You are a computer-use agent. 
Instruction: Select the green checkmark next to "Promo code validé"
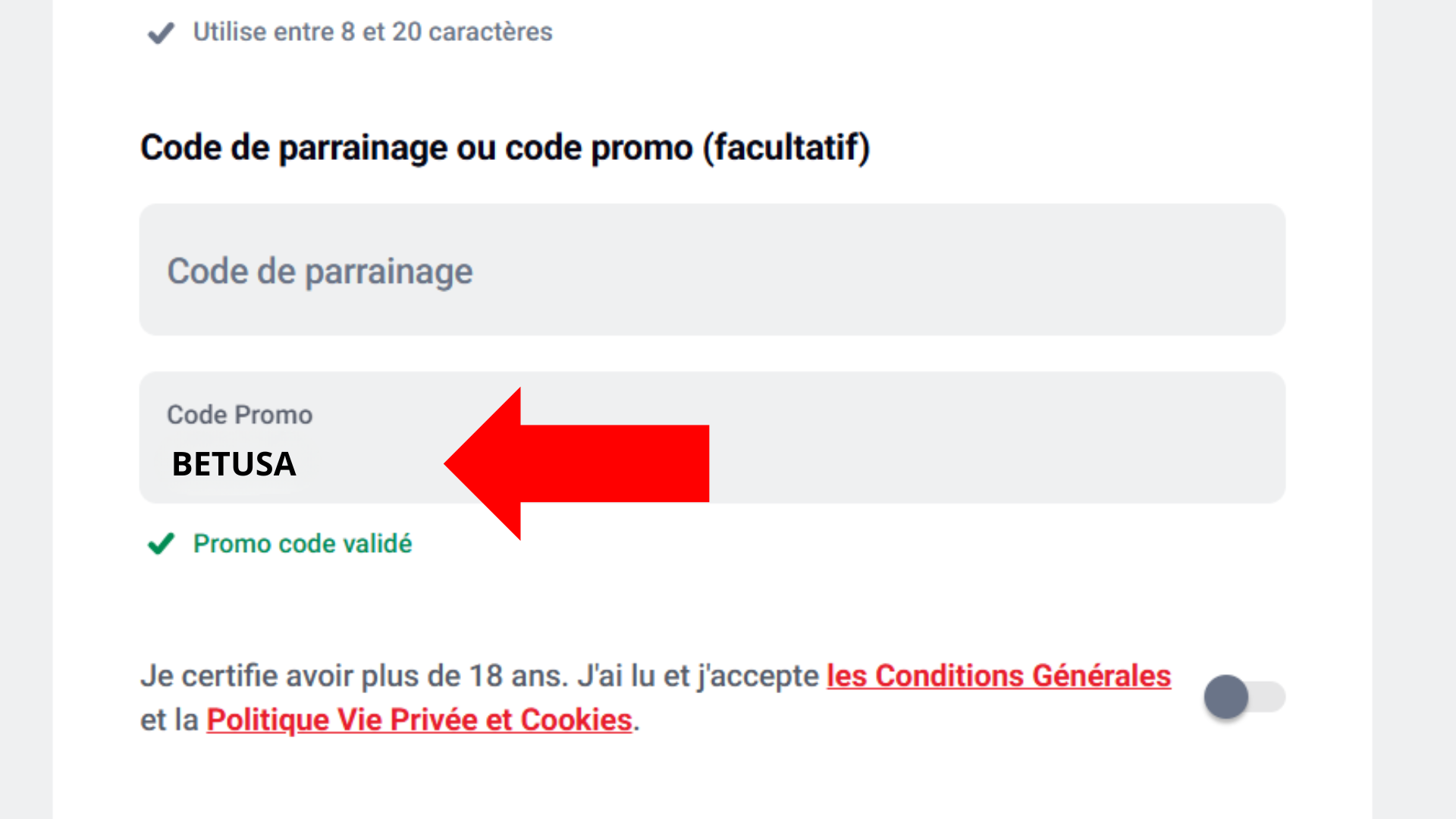(x=161, y=543)
